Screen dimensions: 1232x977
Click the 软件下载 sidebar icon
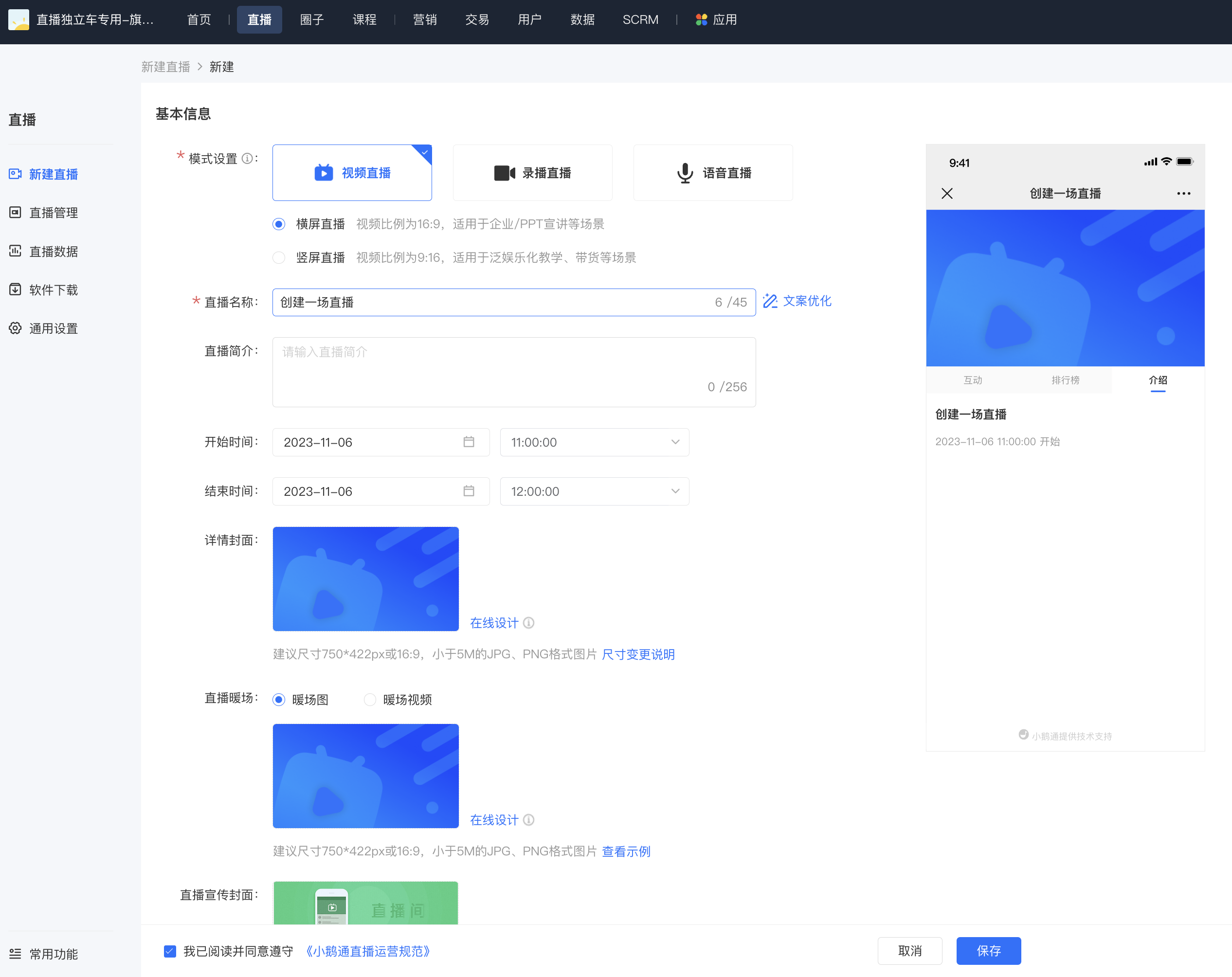16,289
